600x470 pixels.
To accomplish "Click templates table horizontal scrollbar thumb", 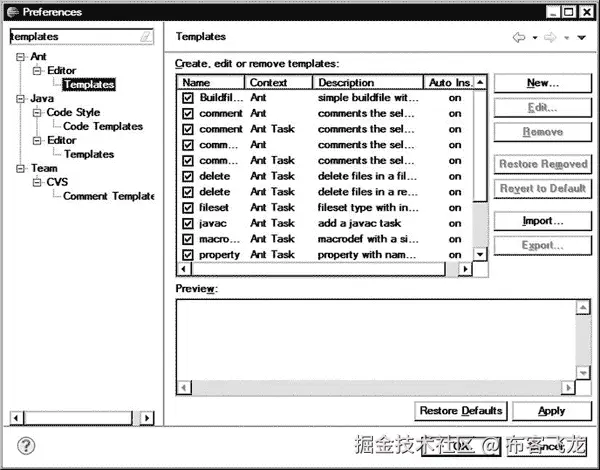I will click(318, 269).
